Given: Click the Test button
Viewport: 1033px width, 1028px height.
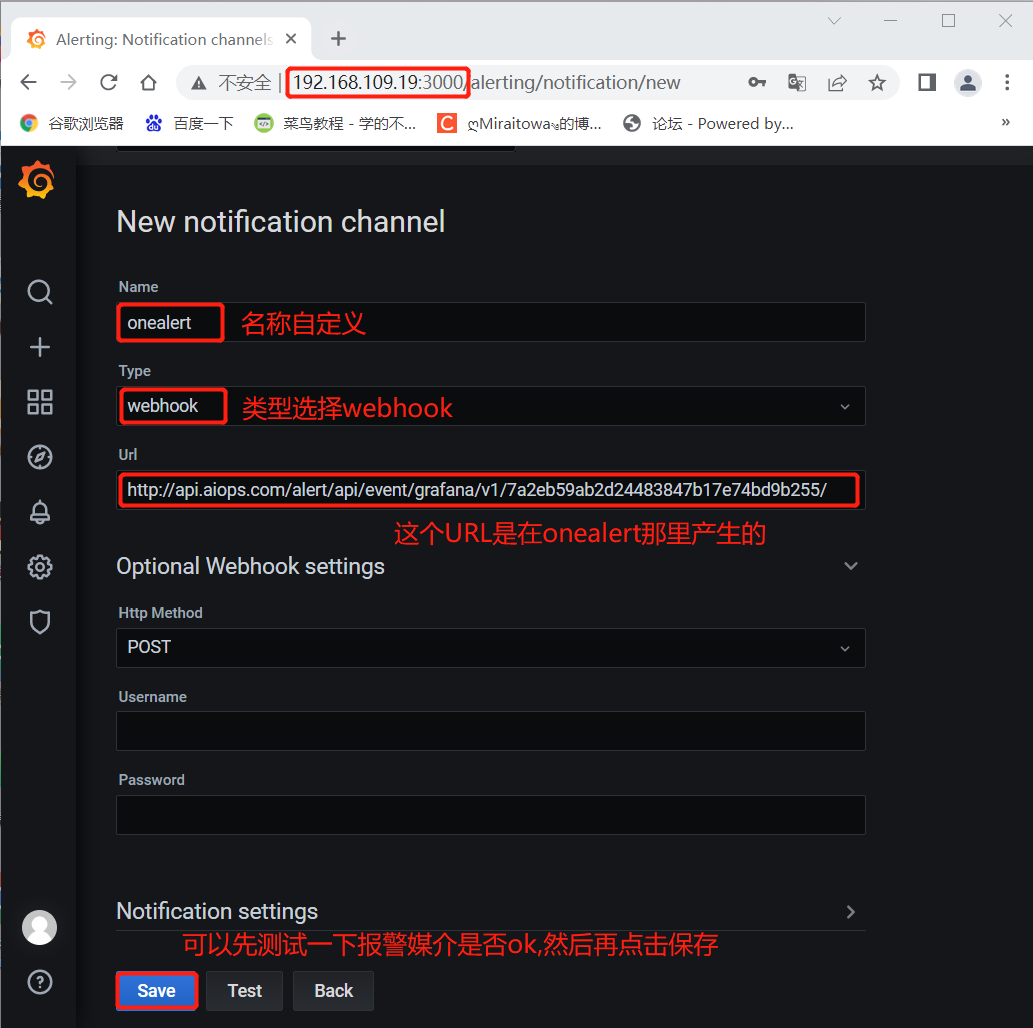Looking at the screenshot, I should 244,990.
